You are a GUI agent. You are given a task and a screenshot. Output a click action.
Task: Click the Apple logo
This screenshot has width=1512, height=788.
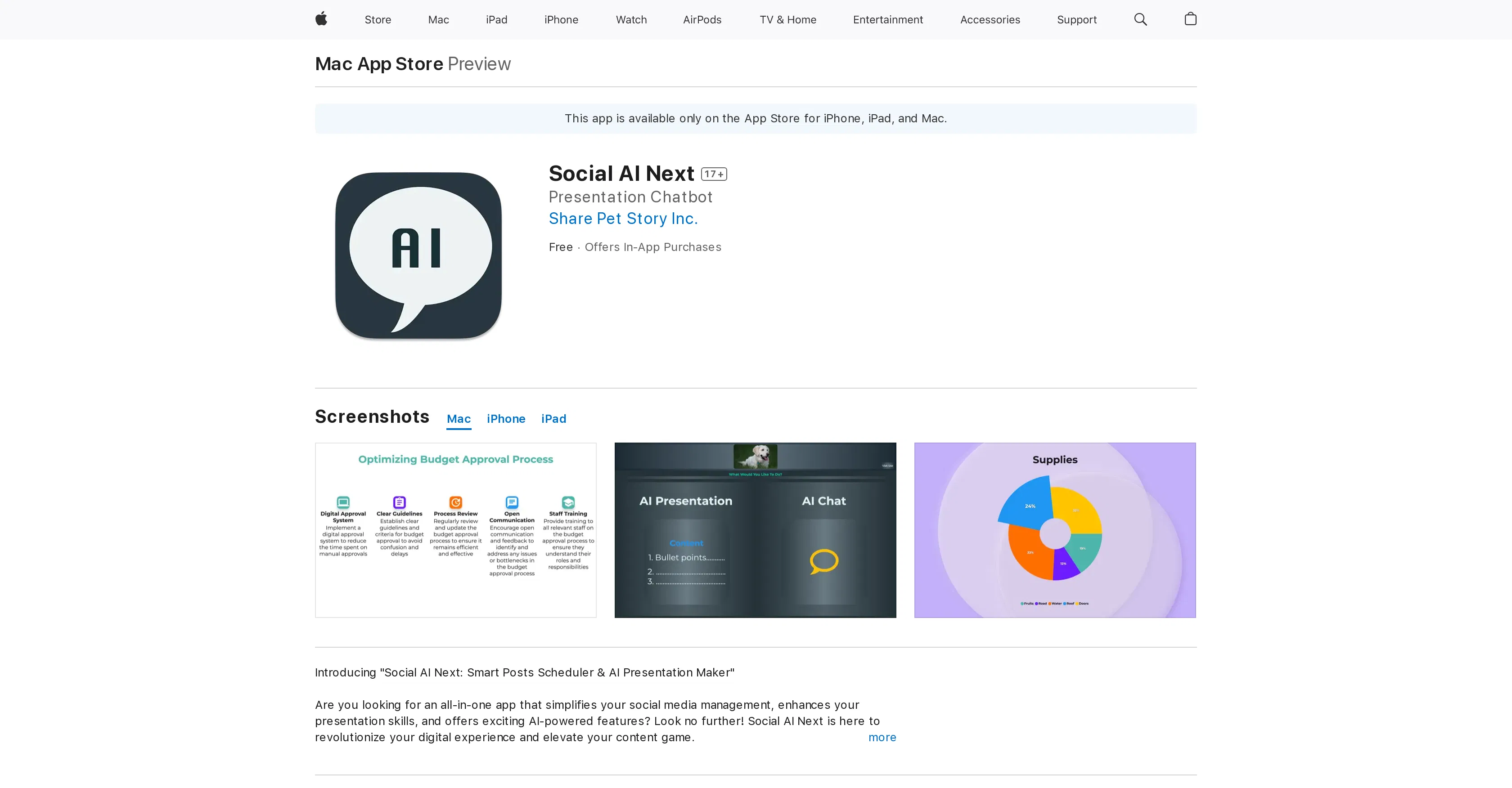(321, 19)
